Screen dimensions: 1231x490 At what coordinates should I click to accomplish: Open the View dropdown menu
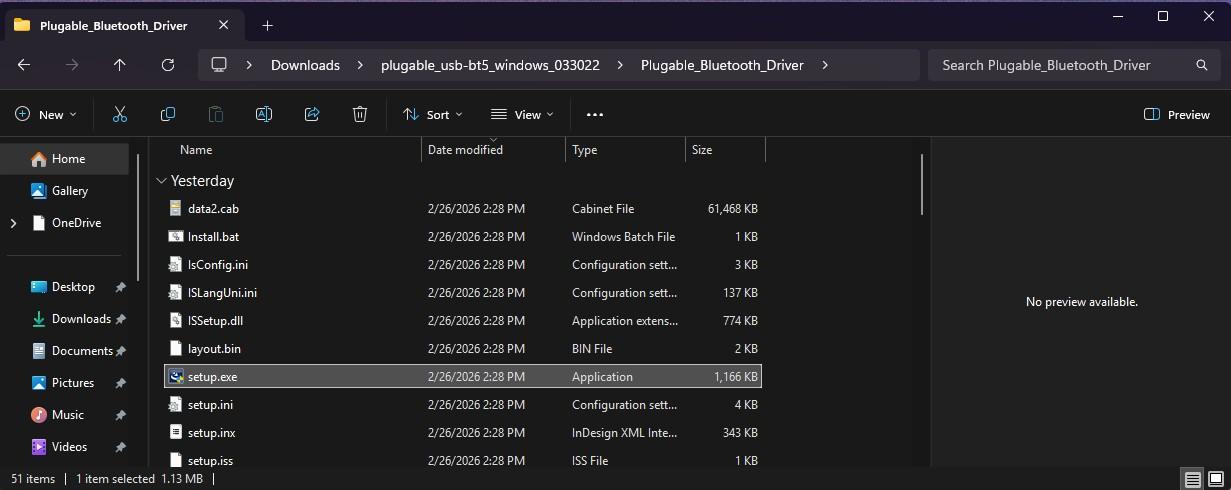[x=522, y=115]
